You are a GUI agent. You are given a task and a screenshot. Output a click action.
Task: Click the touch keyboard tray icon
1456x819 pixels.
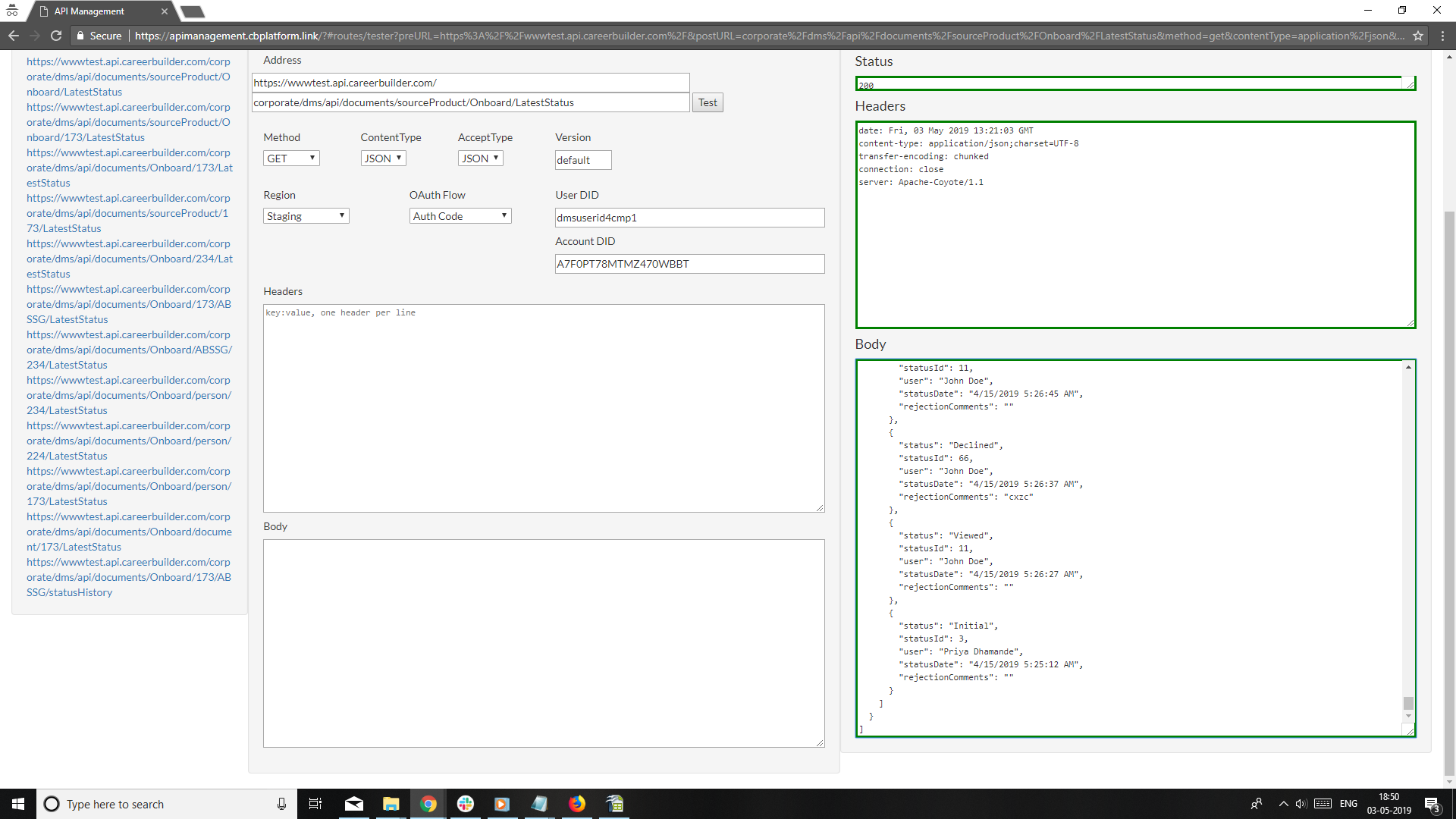1323,804
